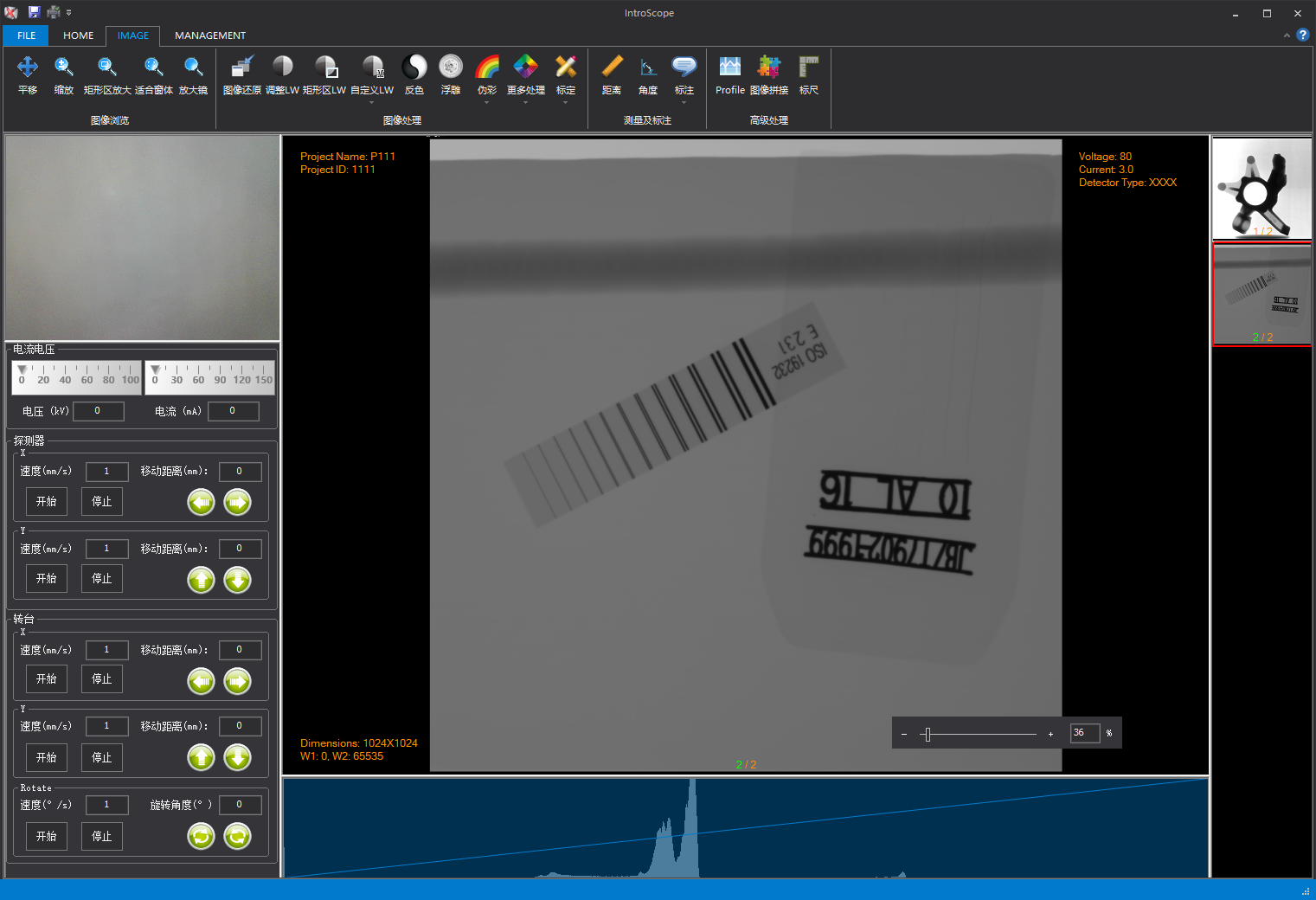Switch to the IMAGE tab

coord(133,35)
